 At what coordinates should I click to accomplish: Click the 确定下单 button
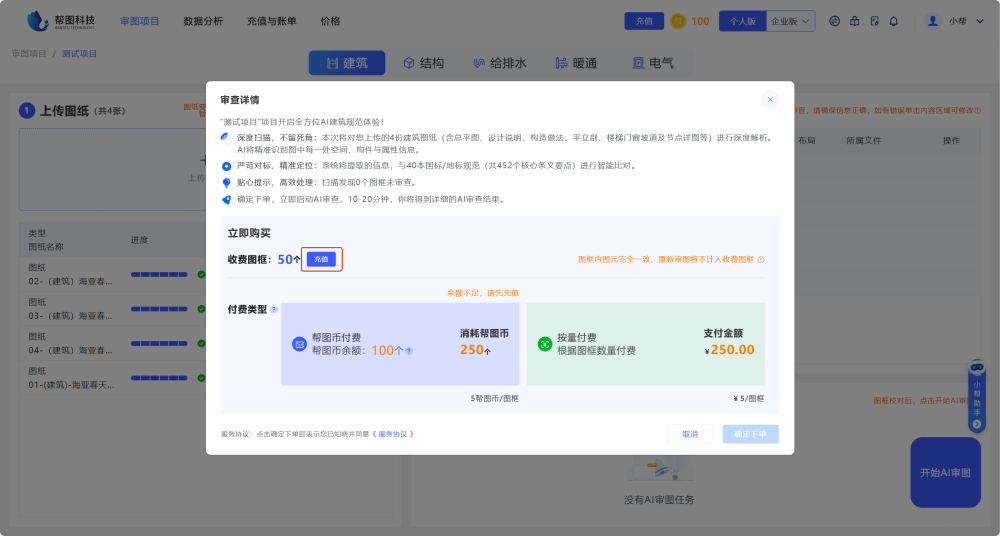point(750,434)
